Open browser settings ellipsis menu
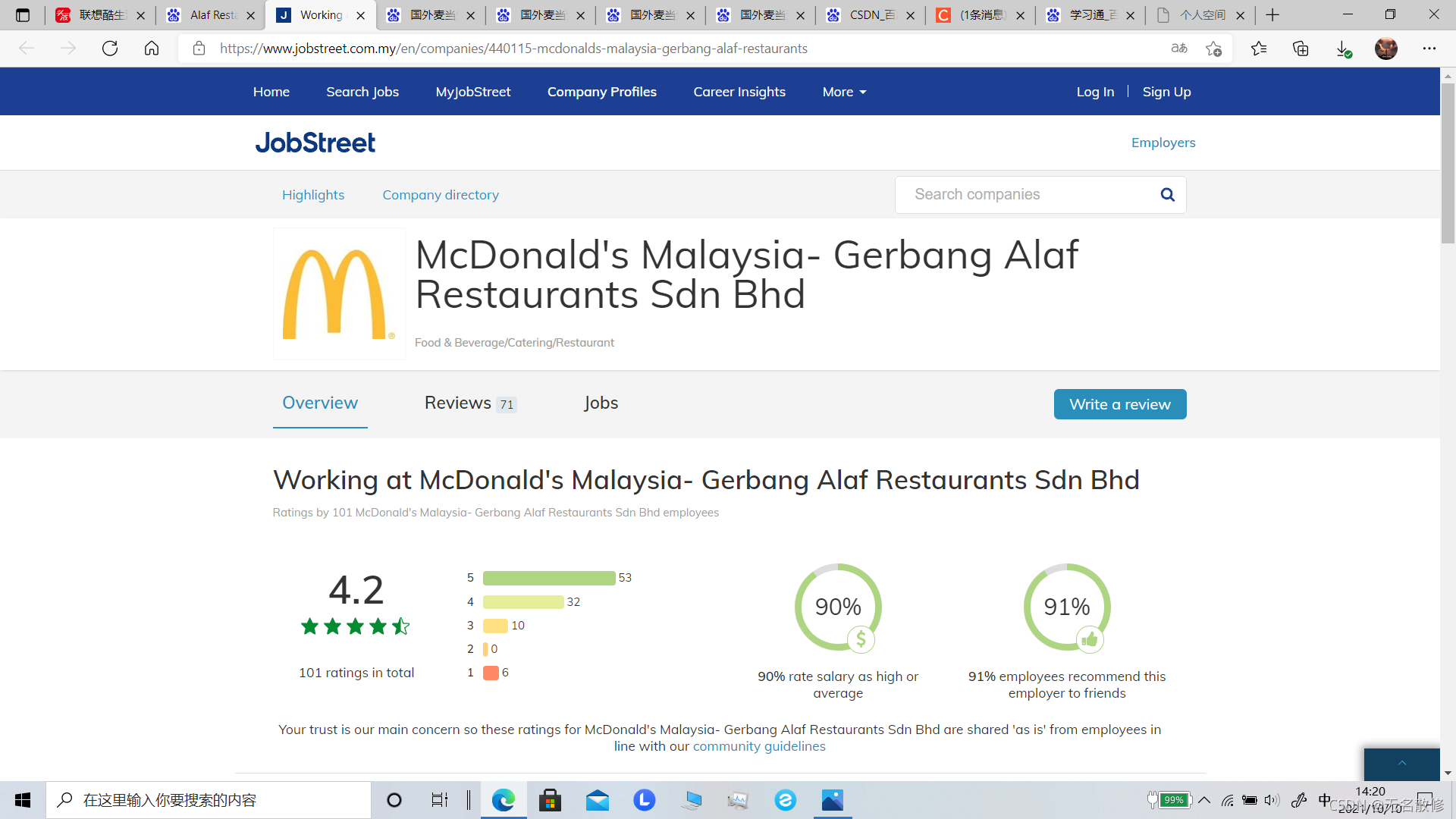The width and height of the screenshot is (1456, 819). click(x=1429, y=49)
